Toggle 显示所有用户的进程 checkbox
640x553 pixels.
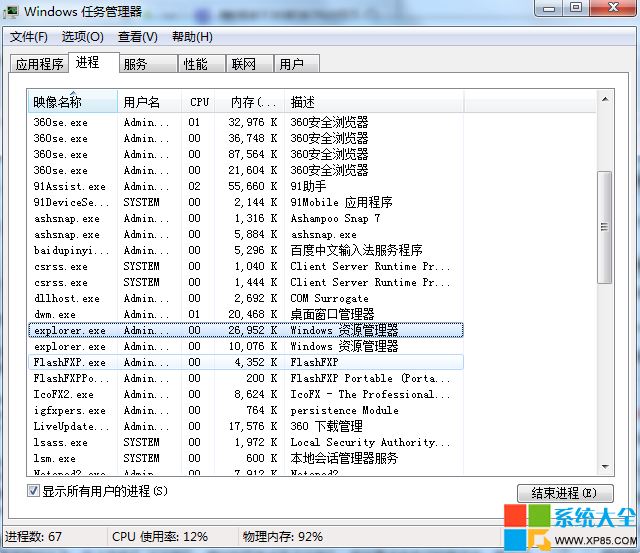coord(33,491)
